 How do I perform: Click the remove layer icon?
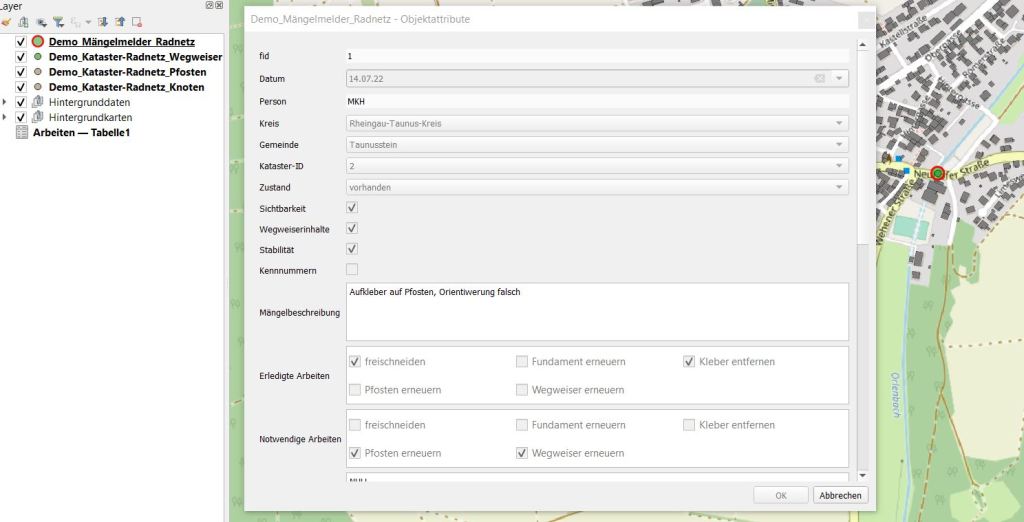[137, 22]
